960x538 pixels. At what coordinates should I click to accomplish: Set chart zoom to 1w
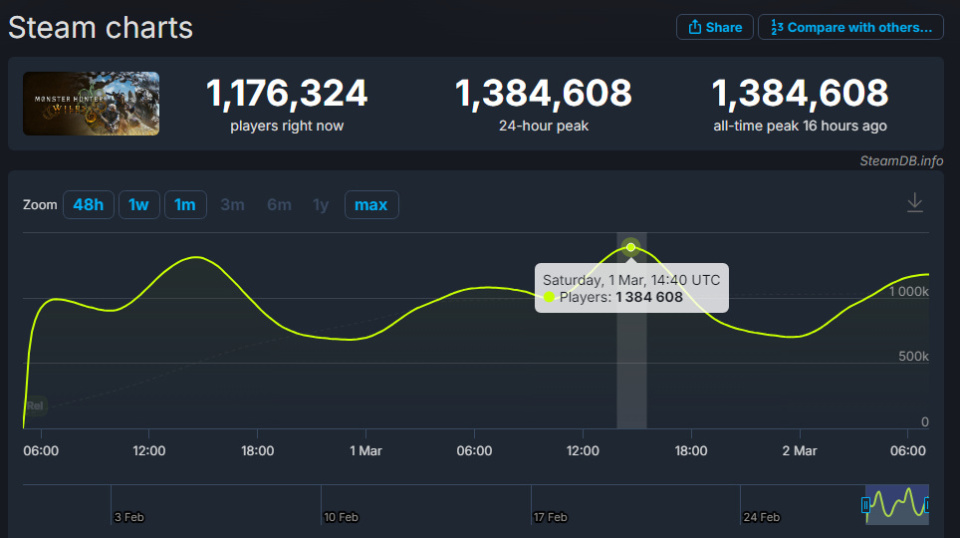coord(139,204)
